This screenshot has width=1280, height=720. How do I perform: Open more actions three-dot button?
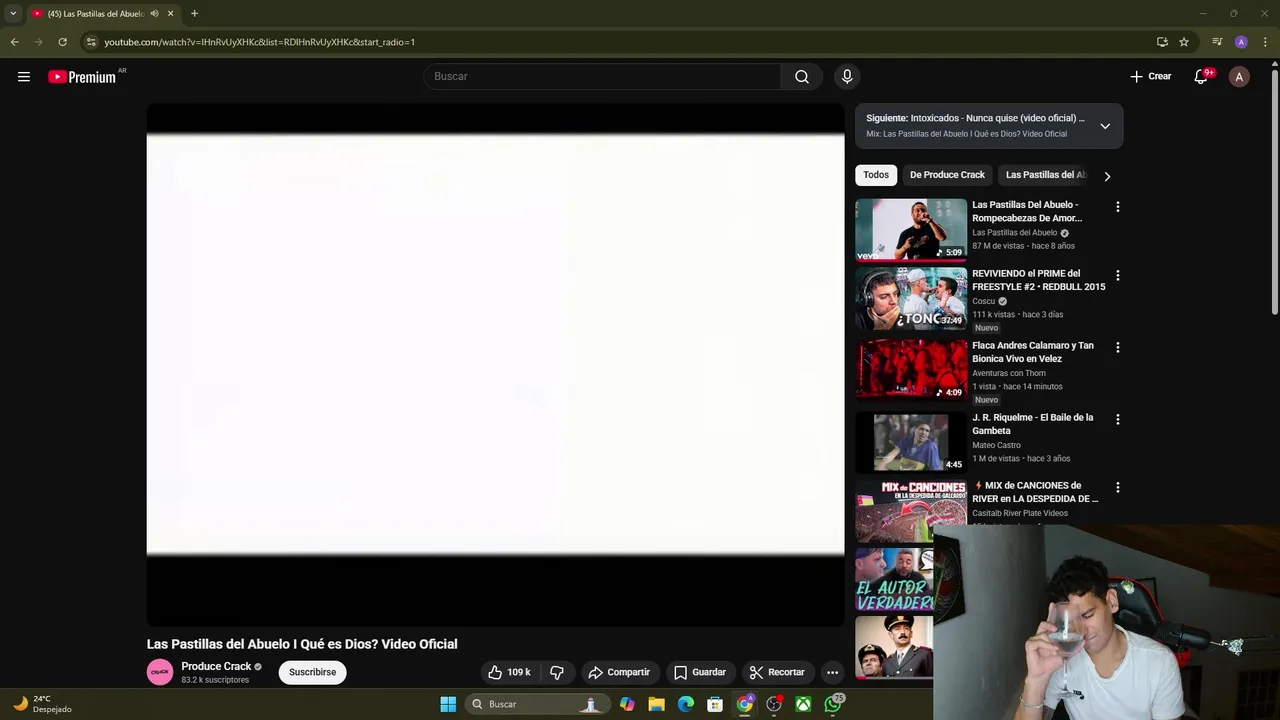(x=832, y=672)
